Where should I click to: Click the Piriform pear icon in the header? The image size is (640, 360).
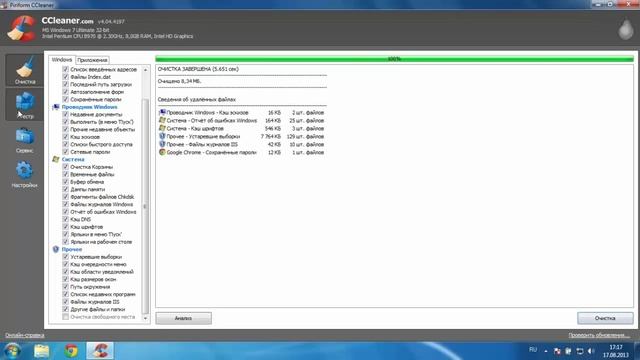626,29
